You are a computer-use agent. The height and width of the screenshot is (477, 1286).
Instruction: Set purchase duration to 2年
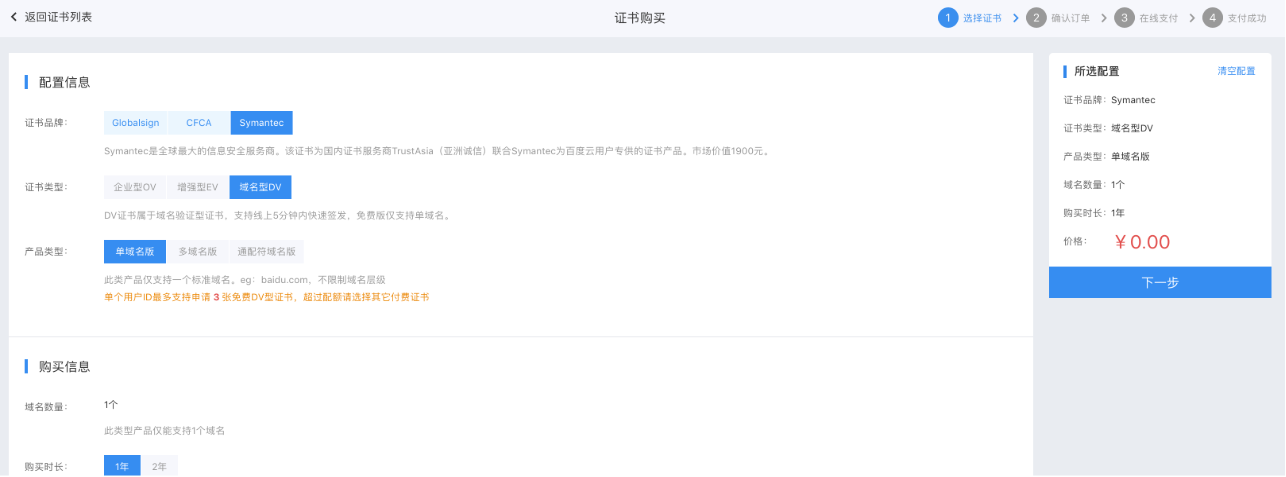pyautogui.click(x=159, y=466)
